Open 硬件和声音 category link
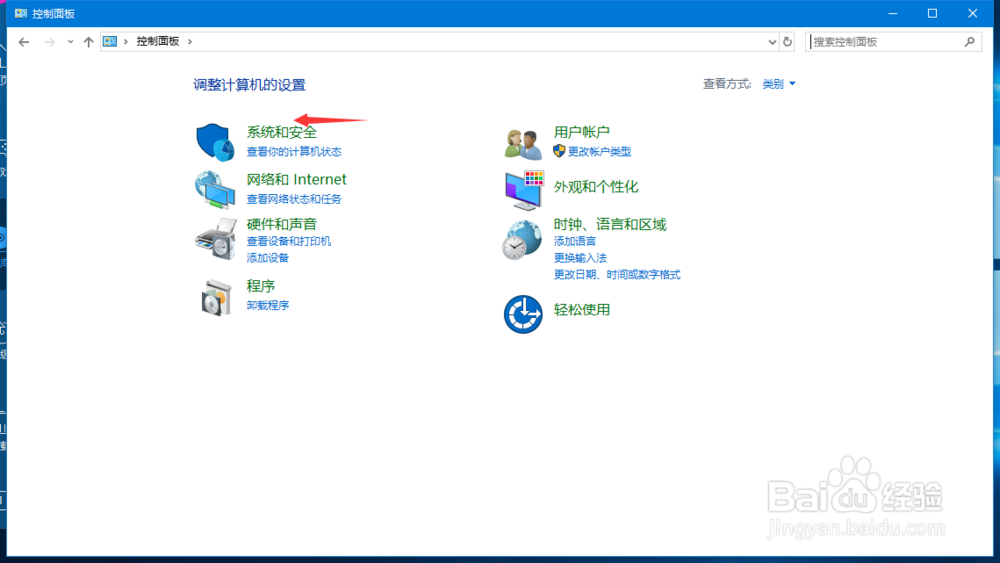 point(281,224)
